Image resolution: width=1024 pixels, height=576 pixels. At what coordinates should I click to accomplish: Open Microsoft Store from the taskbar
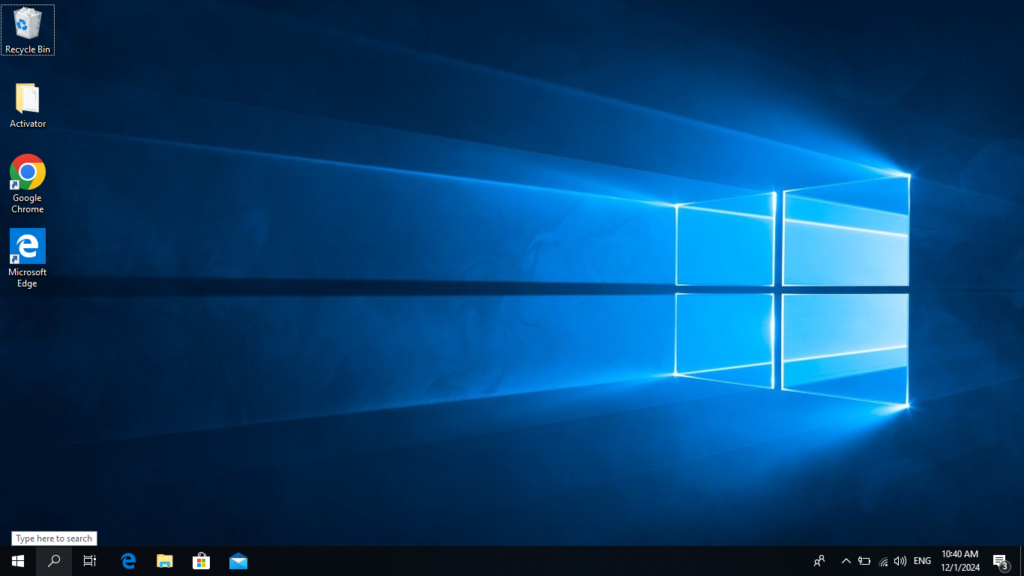pyautogui.click(x=201, y=561)
